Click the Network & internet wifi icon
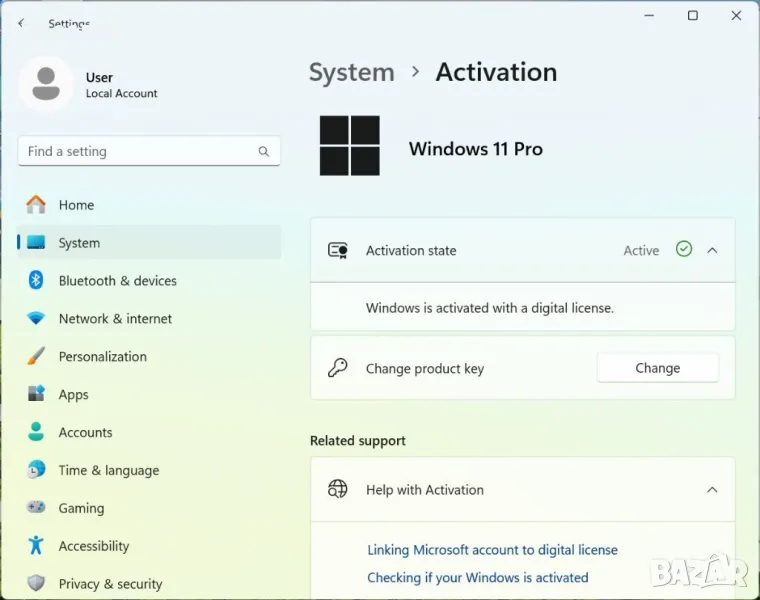760x600 pixels. 36,319
